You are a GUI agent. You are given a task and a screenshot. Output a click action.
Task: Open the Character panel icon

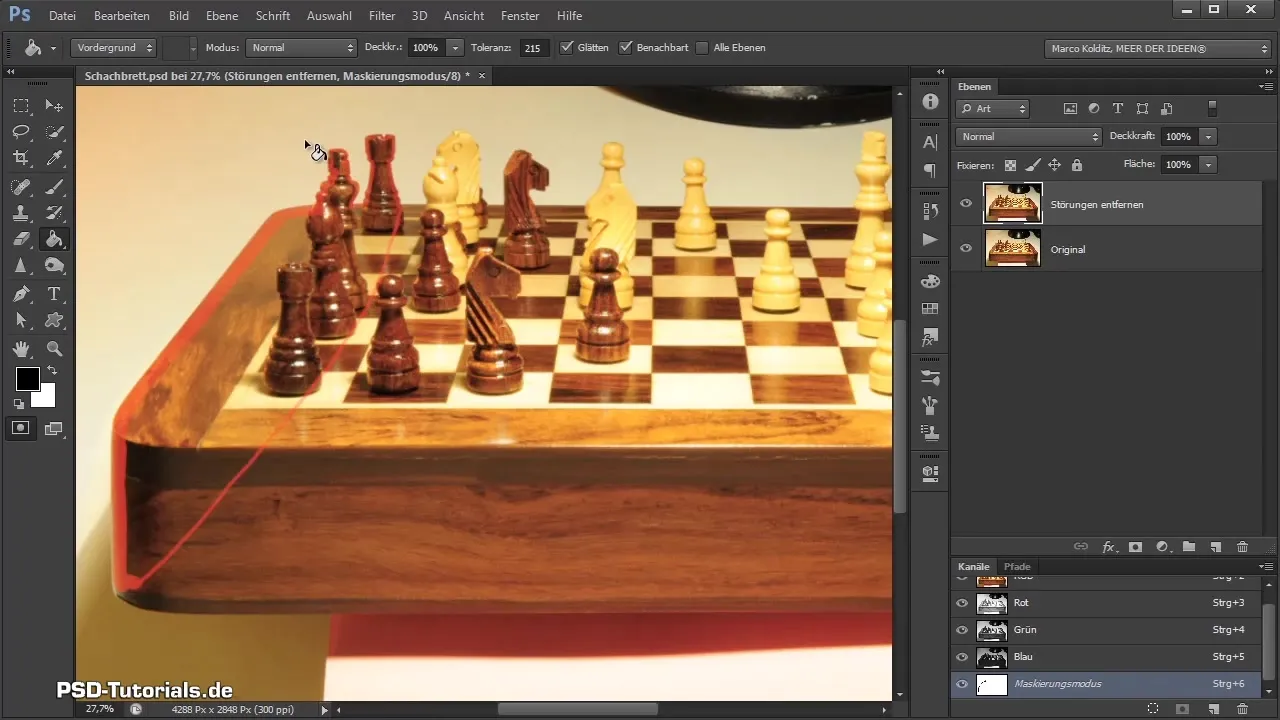(930, 142)
